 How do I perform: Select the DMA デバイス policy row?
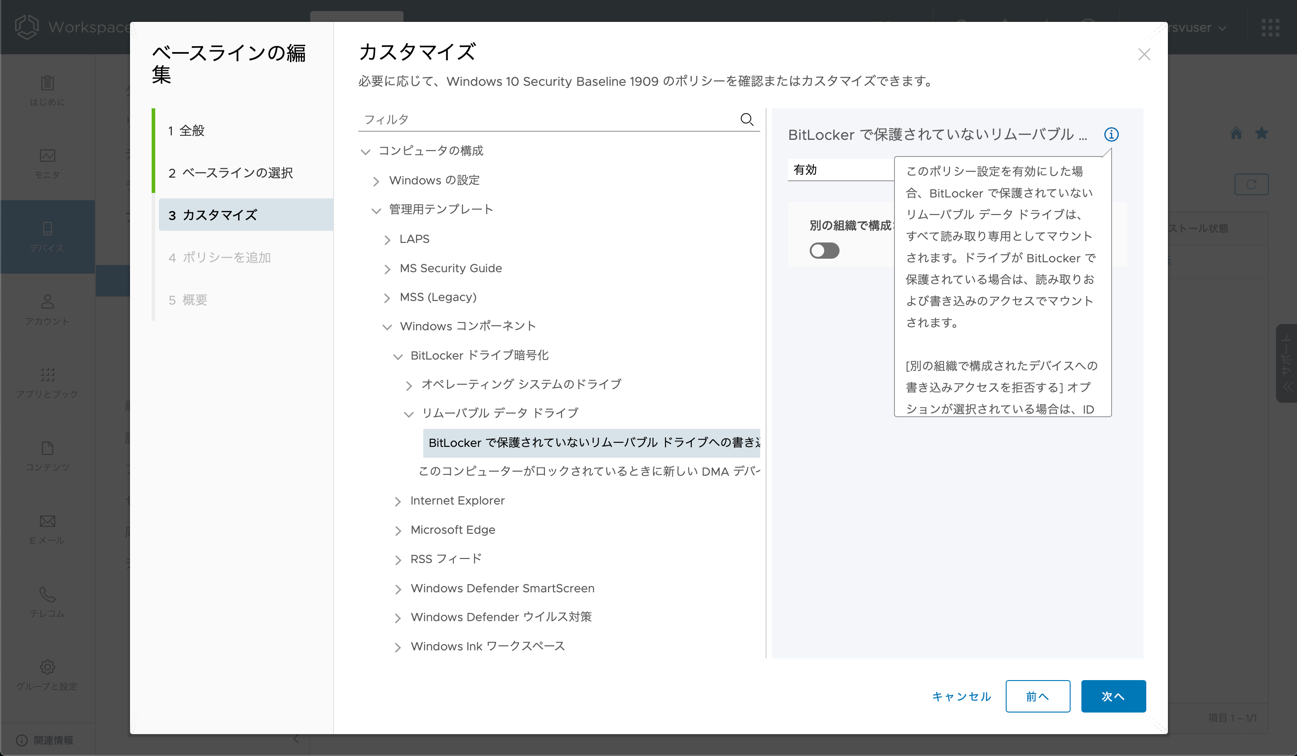[x=589, y=472]
